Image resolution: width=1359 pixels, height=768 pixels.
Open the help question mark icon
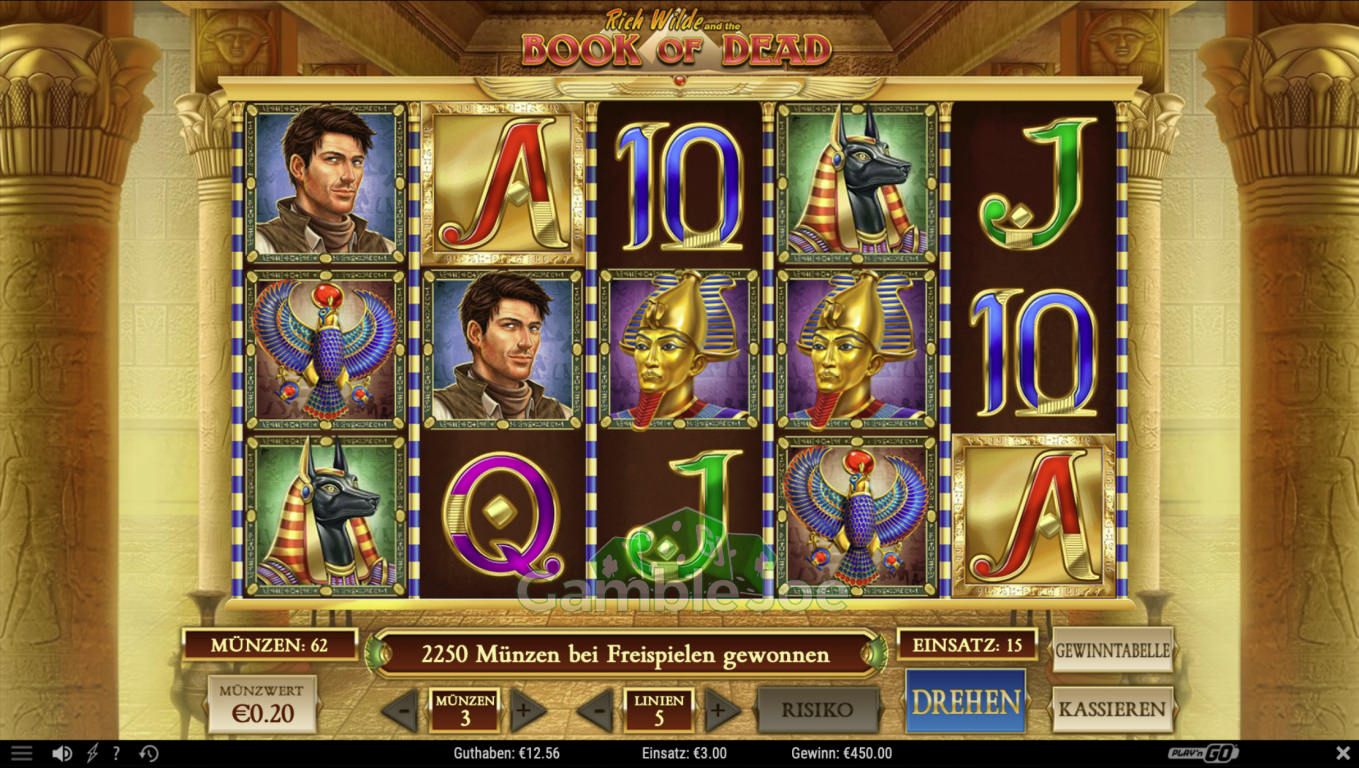[117, 753]
